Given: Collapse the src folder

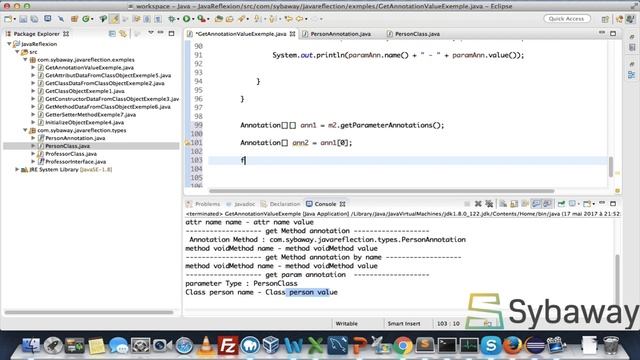Looking at the screenshot, I should [x=18, y=52].
